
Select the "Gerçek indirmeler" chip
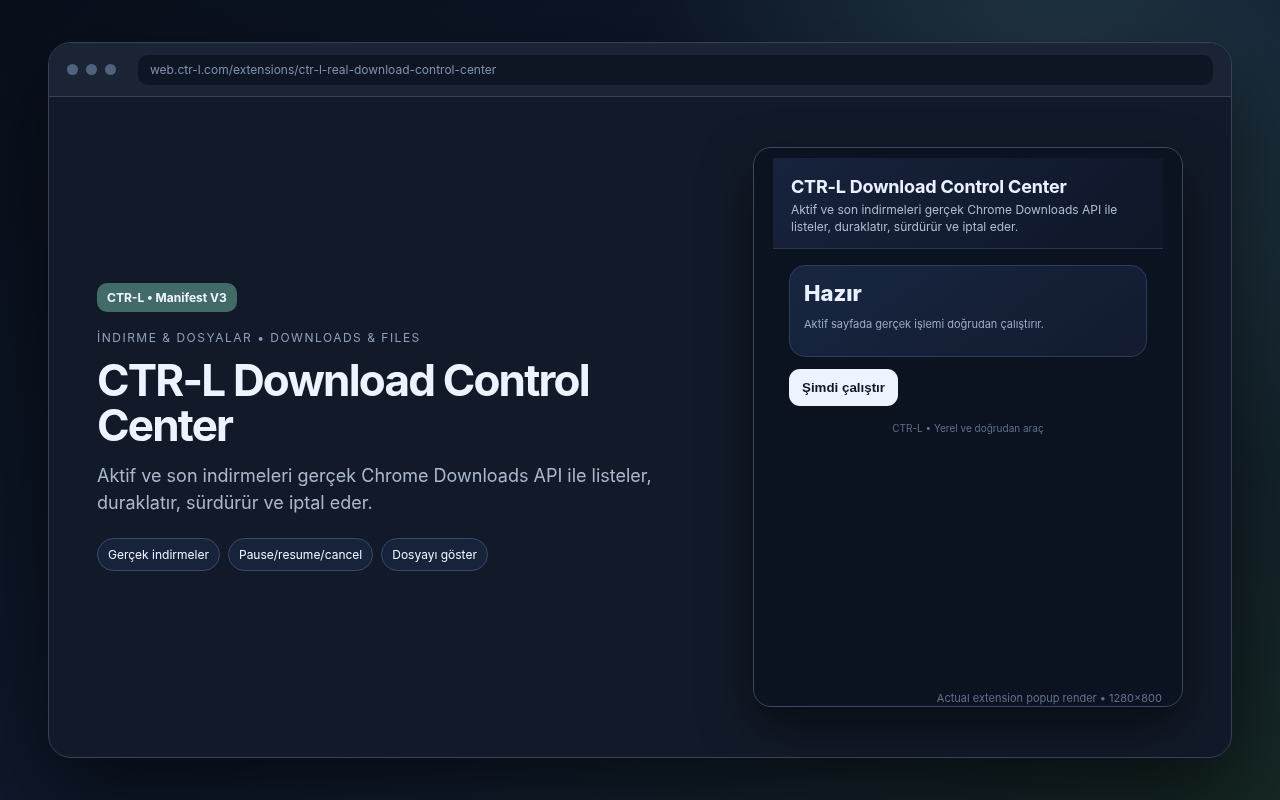point(158,555)
